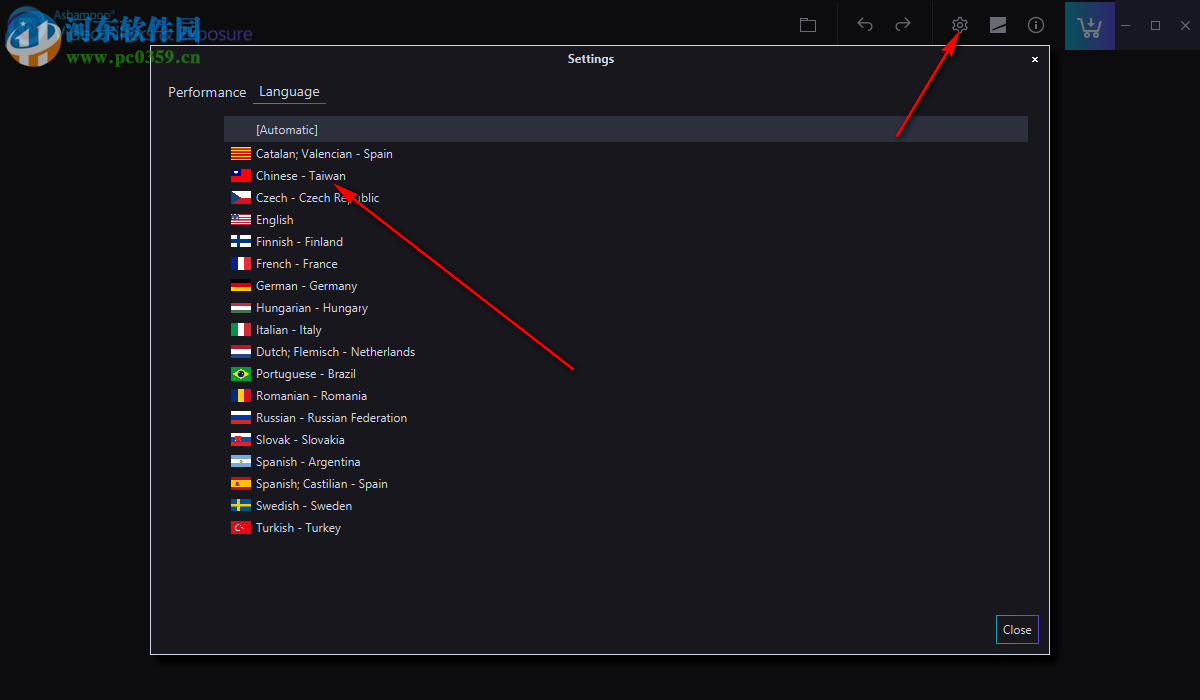Viewport: 1200px width, 700px height.
Task: Open the settings gear icon
Action: point(958,25)
